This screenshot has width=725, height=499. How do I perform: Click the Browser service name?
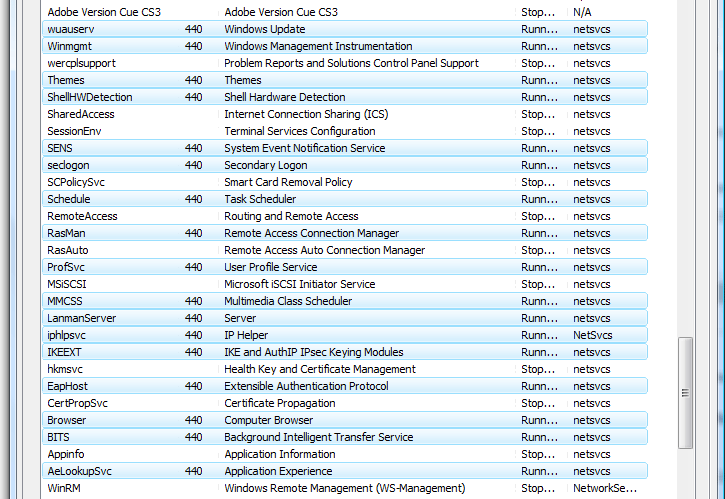[66, 420]
